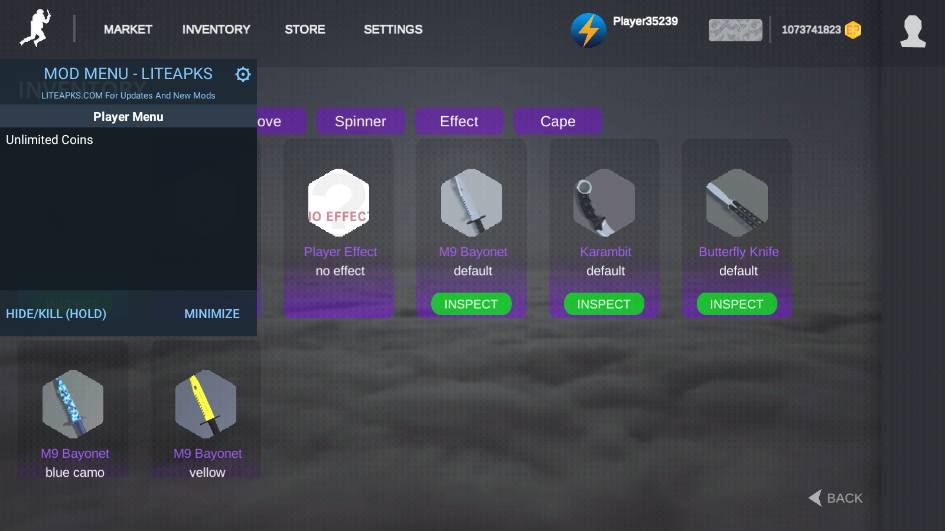
Task: Select the default M9 Bayonet knife image
Action: (471, 203)
